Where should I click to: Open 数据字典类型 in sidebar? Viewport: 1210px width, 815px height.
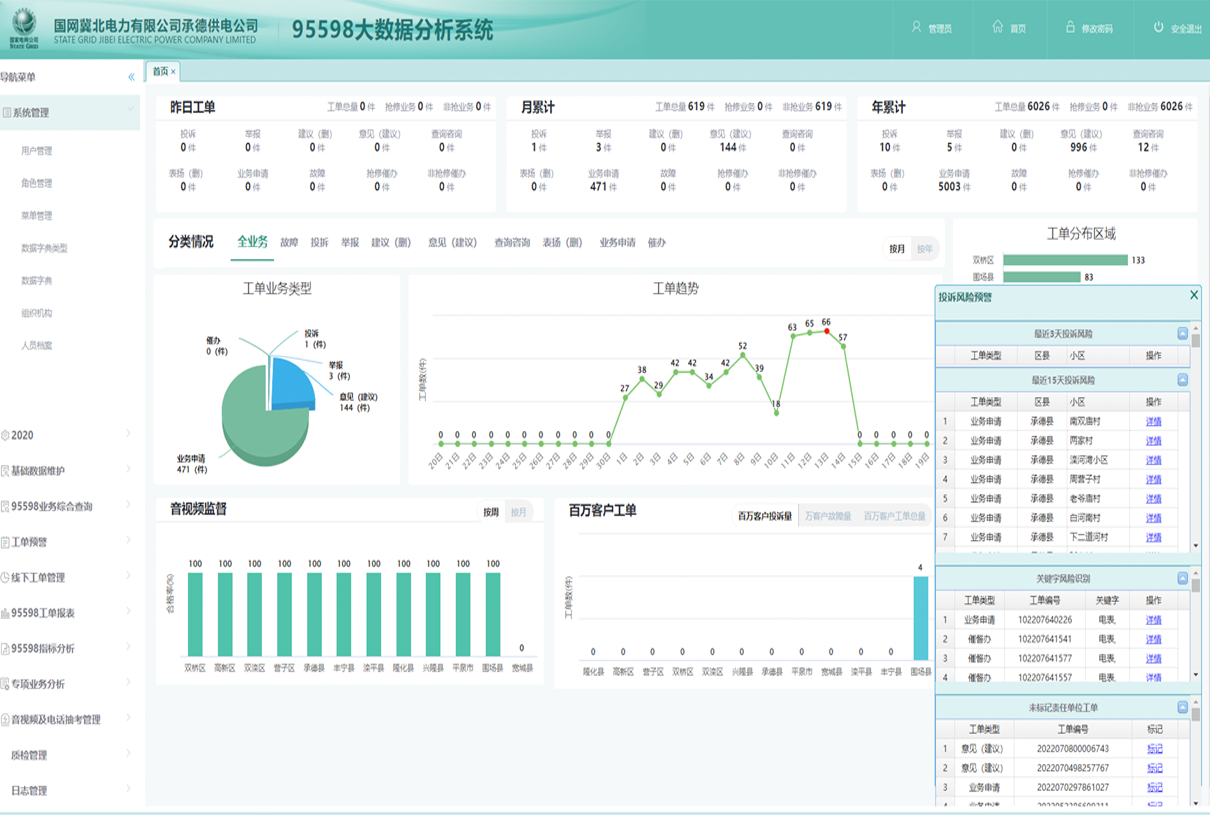click(x=45, y=248)
